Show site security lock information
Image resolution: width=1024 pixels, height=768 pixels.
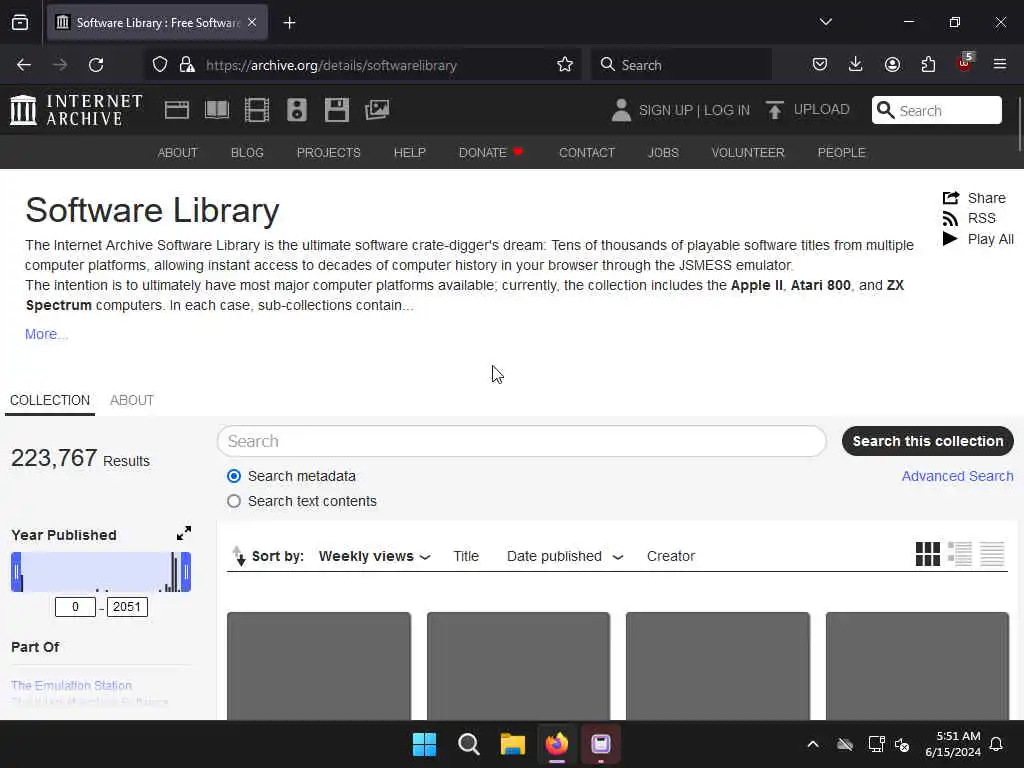coord(187,65)
